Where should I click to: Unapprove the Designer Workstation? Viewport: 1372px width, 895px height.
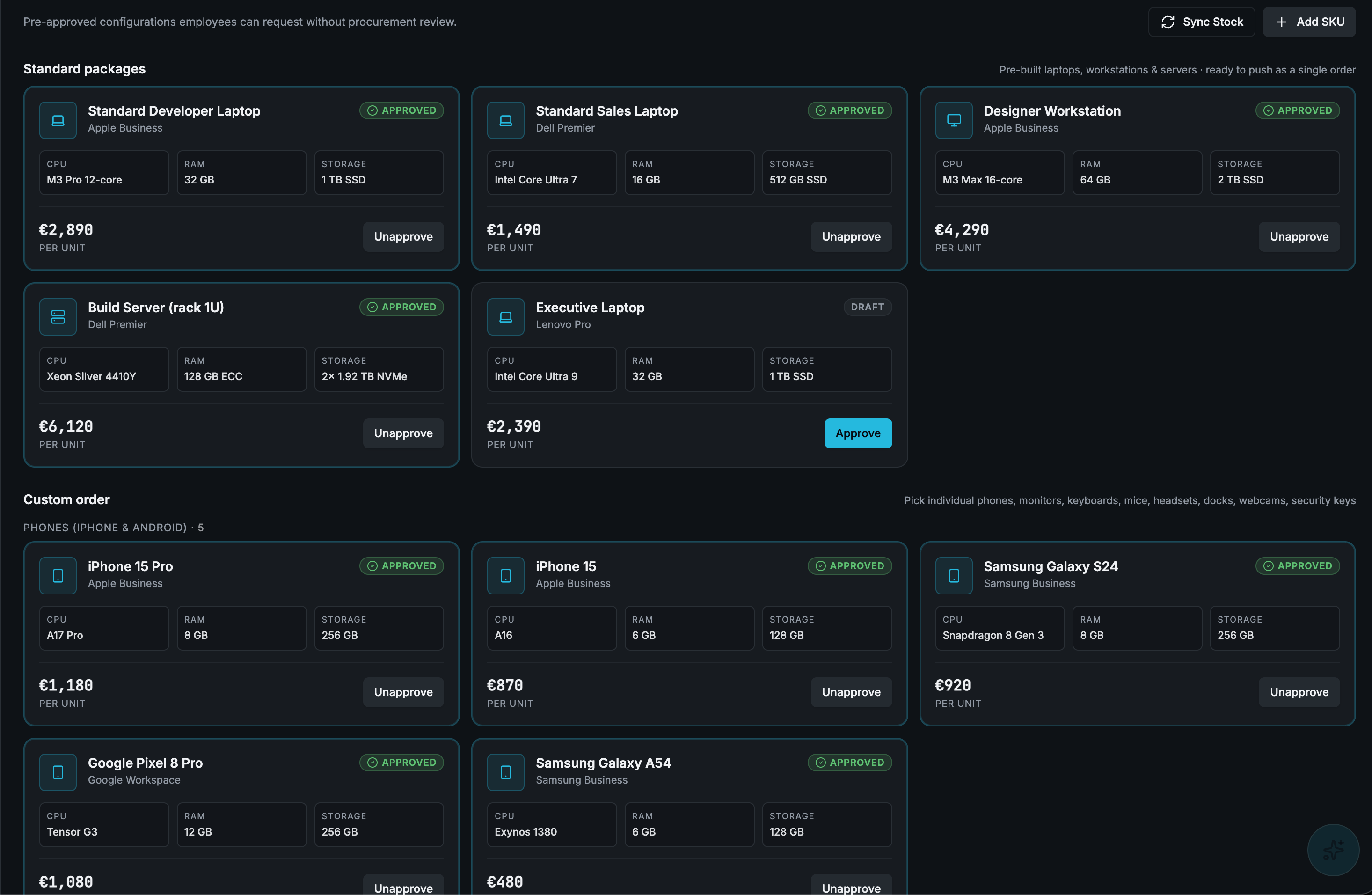(1299, 236)
